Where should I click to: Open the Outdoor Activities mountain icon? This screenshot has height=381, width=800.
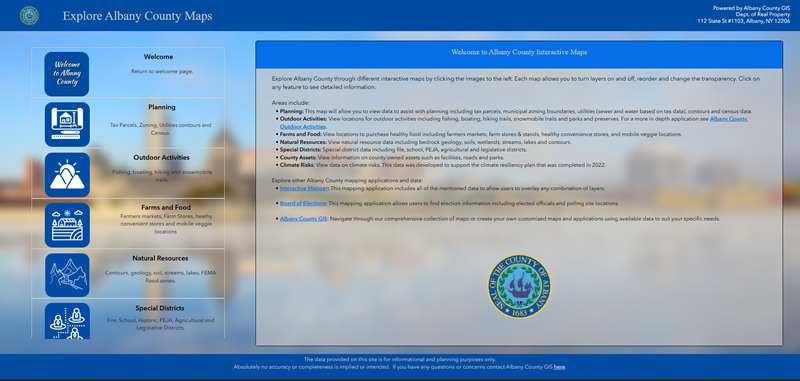(x=67, y=175)
